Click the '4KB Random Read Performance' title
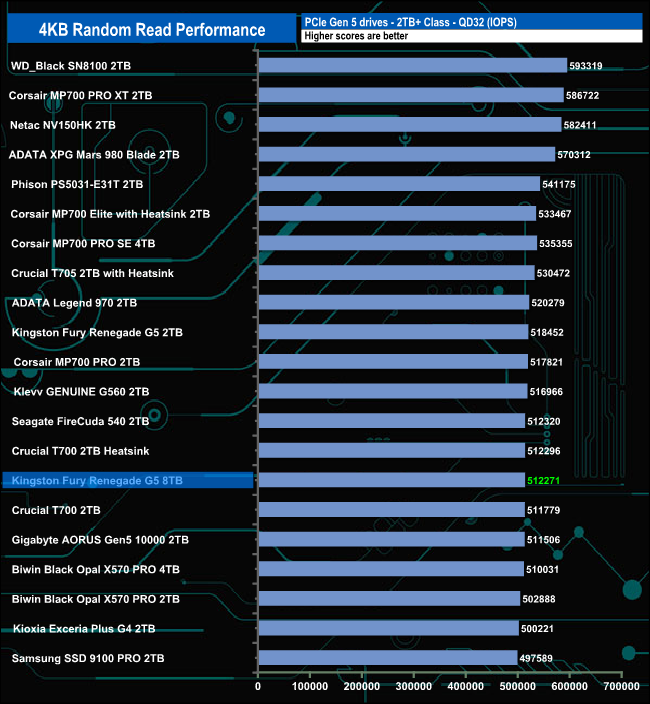The height and width of the screenshot is (704, 650). 152,30
